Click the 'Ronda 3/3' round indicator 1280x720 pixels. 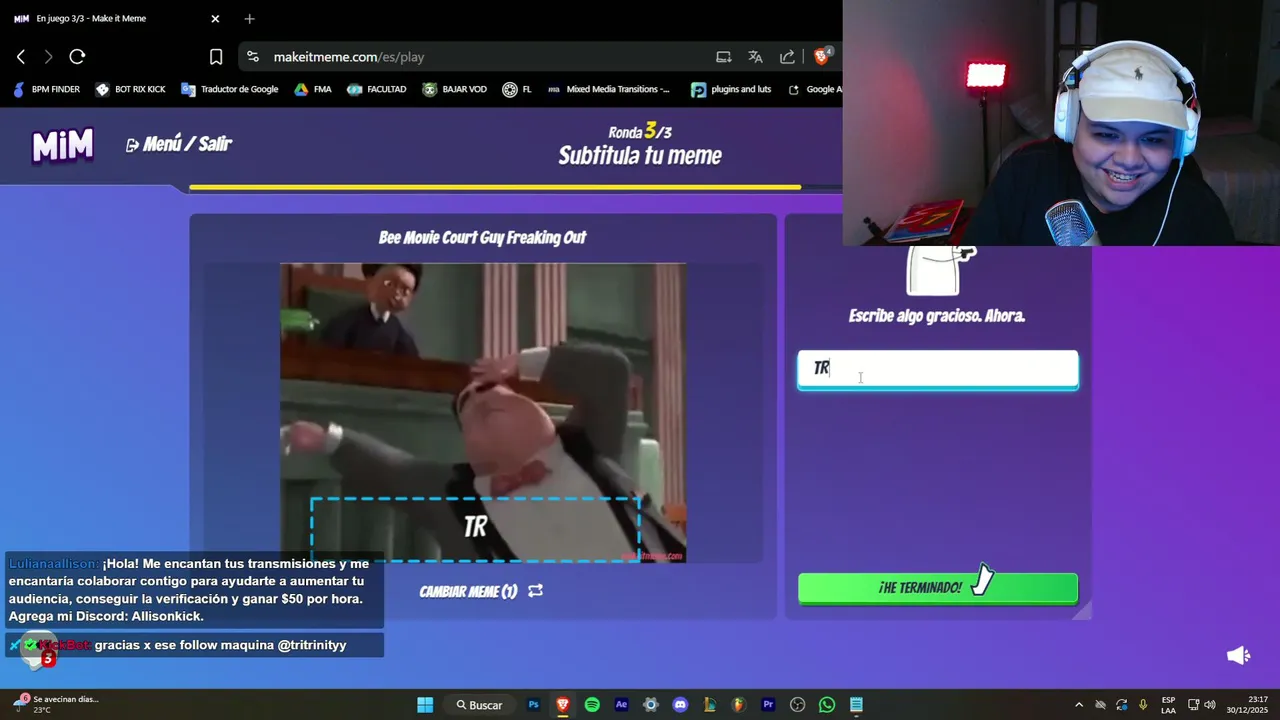[640, 132]
